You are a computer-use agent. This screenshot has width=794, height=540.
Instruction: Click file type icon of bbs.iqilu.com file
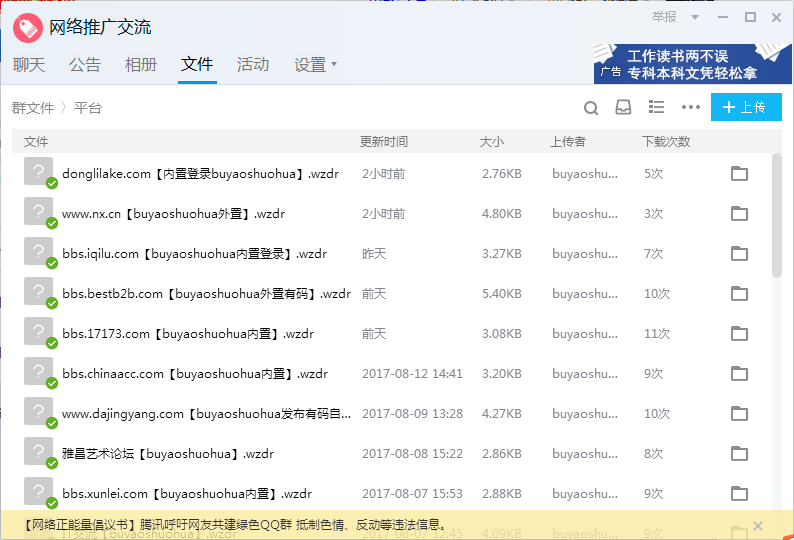(38, 252)
